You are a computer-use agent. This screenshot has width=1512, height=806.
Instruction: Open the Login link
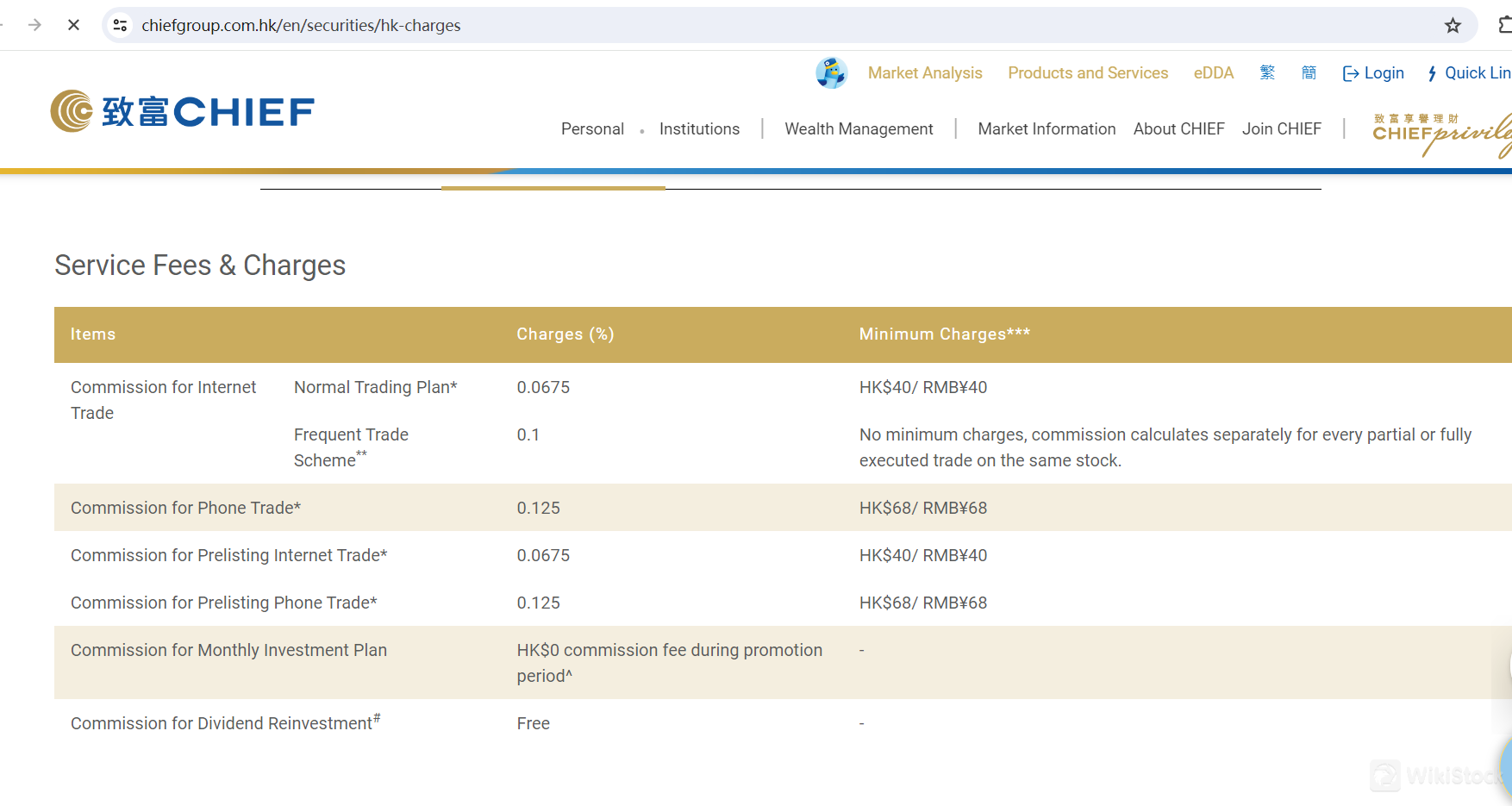(1373, 73)
